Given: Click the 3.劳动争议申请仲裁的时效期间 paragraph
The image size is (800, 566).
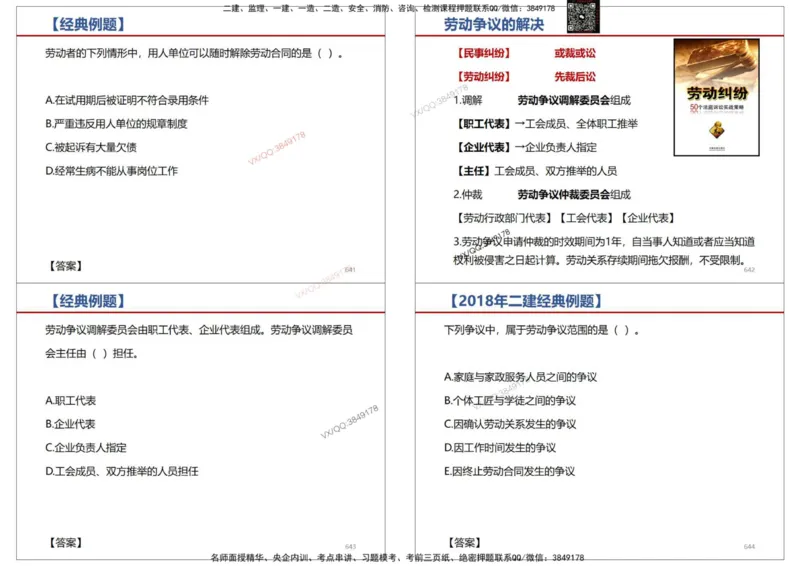Looking at the screenshot, I should click(x=604, y=251).
